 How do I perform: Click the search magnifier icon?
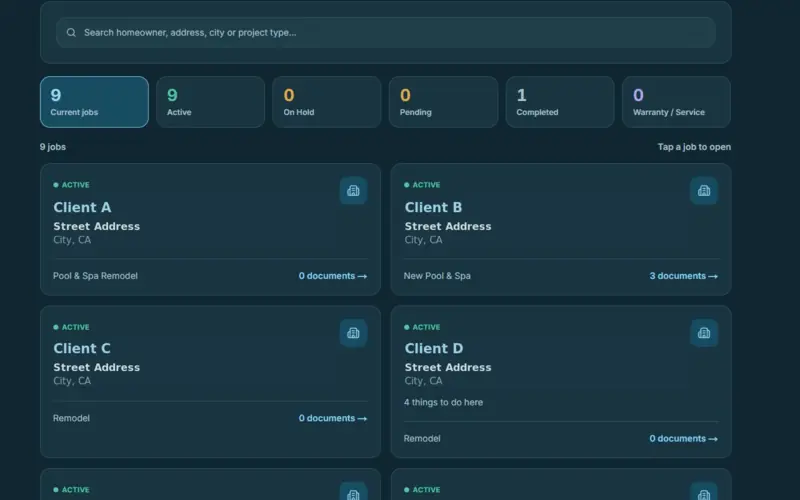click(x=71, y=33)
